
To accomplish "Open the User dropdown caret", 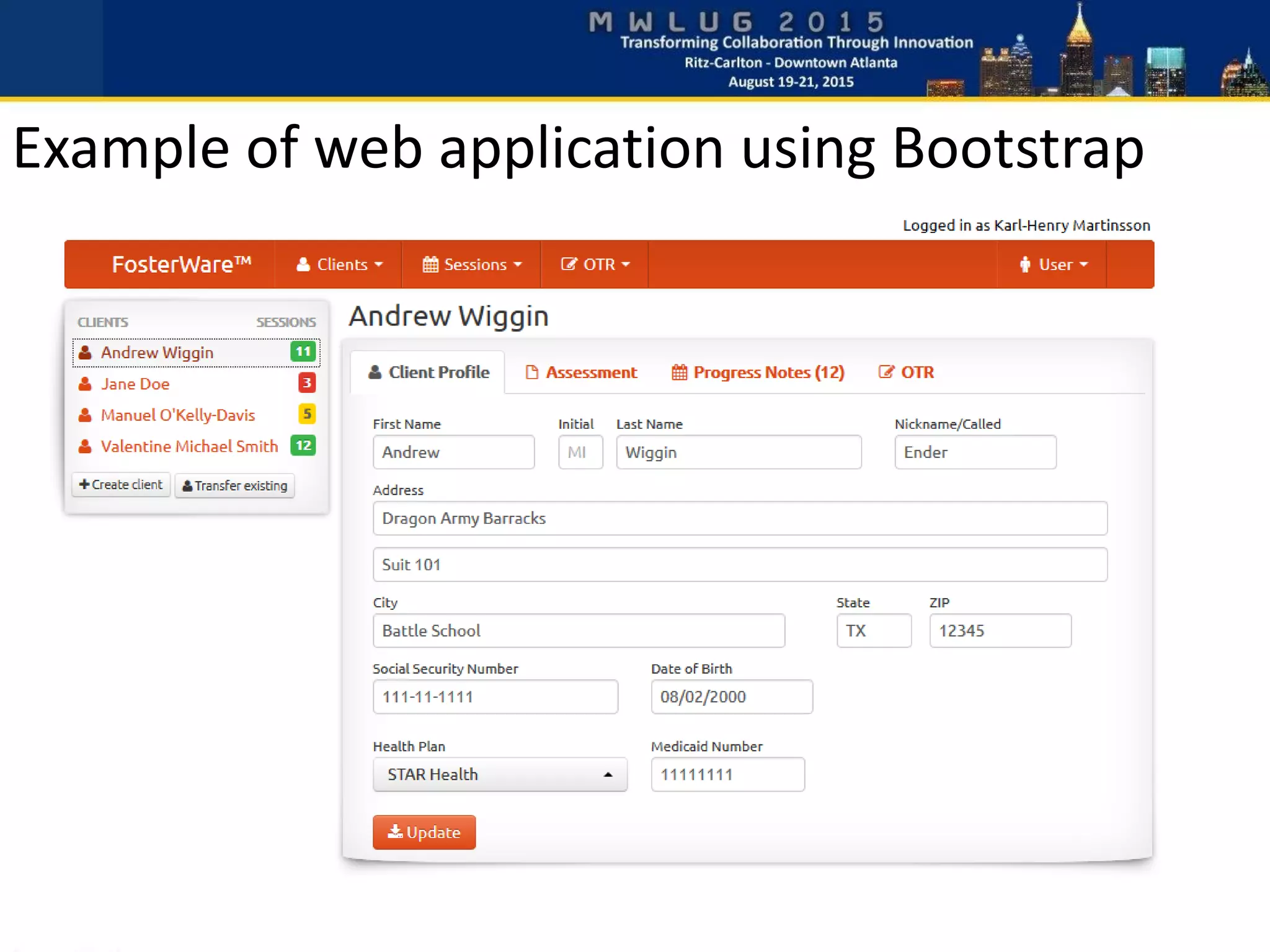I will click(1084, 265).
